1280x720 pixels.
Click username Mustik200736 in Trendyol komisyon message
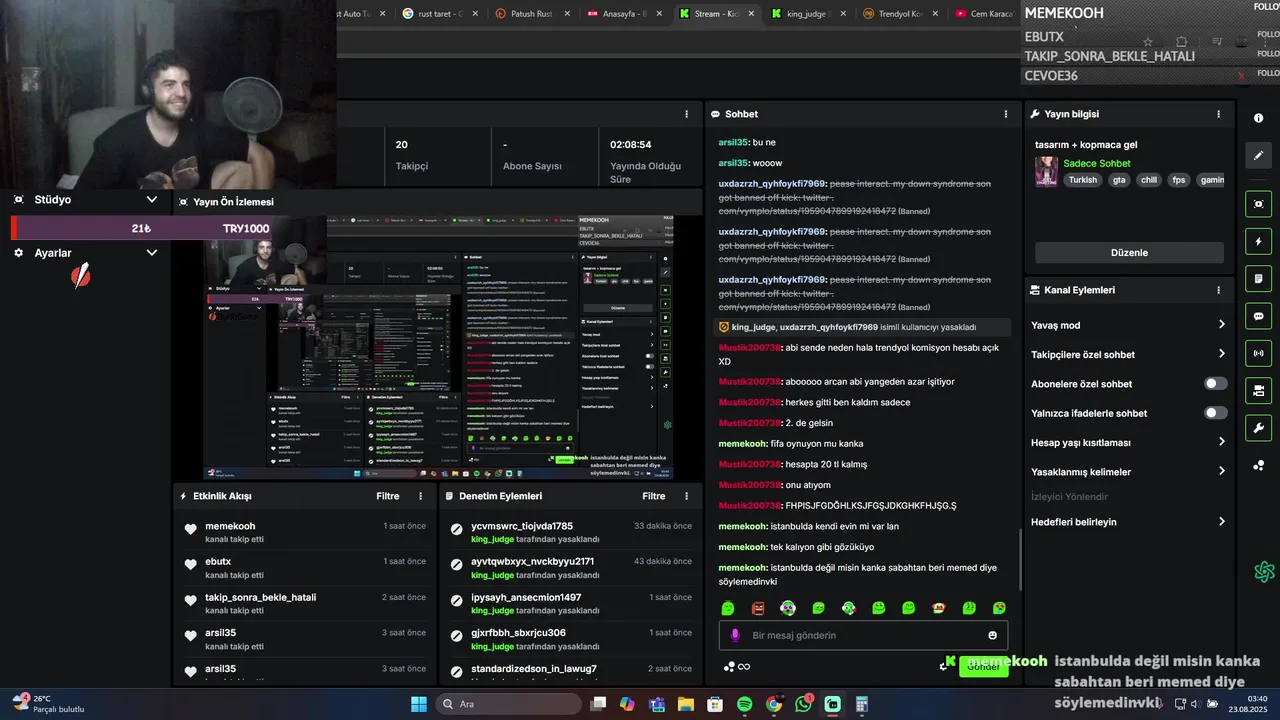[750, 348]
